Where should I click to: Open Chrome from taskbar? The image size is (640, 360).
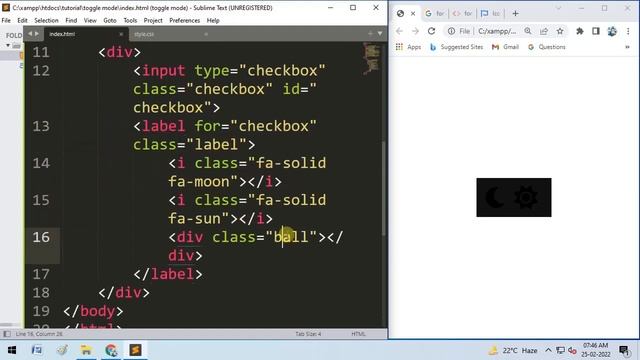[111, 350]
